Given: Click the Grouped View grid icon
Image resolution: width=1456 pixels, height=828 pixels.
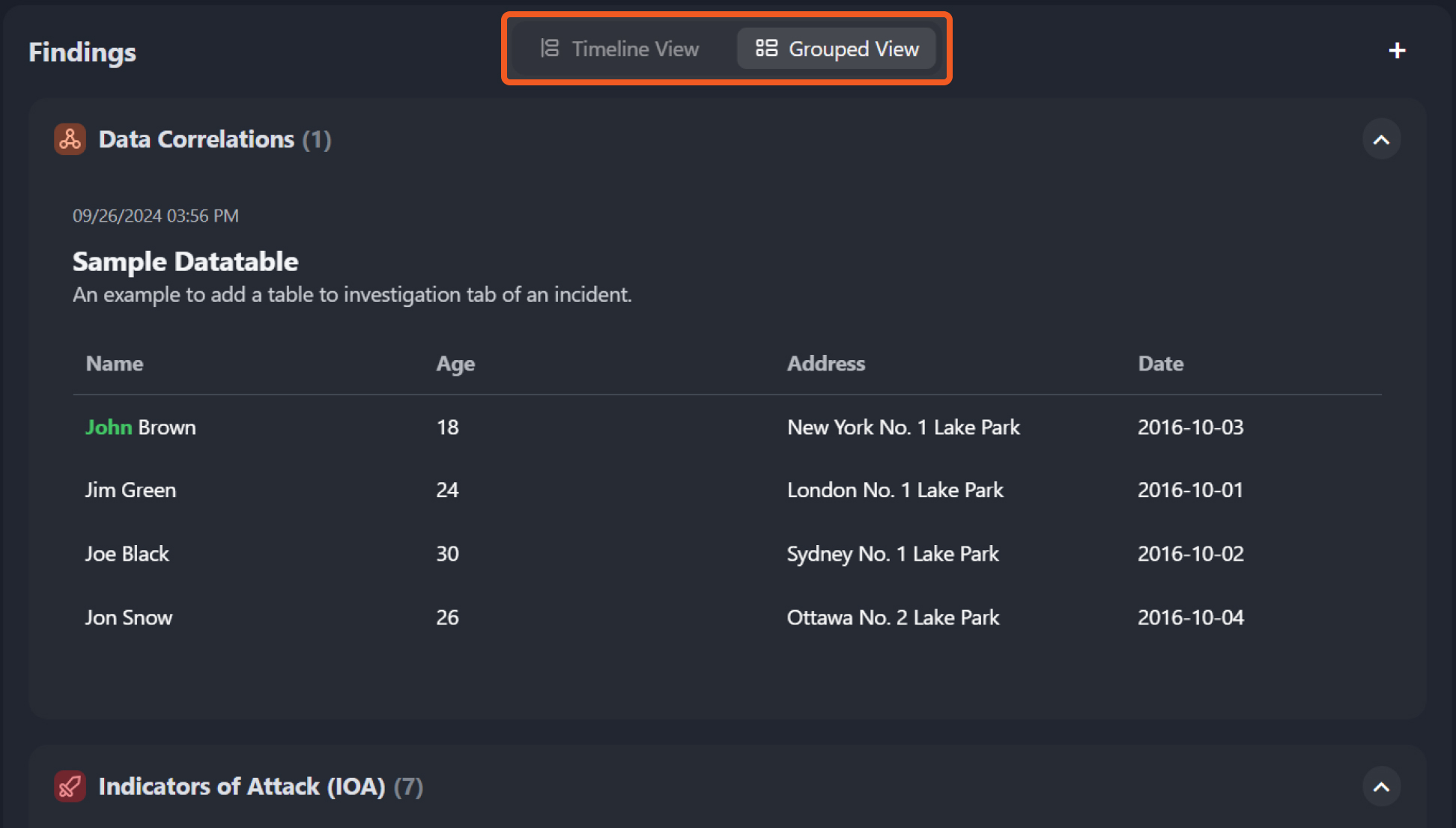Looking at the screenshot, I should pyautogui.click(x=766, y=49).
